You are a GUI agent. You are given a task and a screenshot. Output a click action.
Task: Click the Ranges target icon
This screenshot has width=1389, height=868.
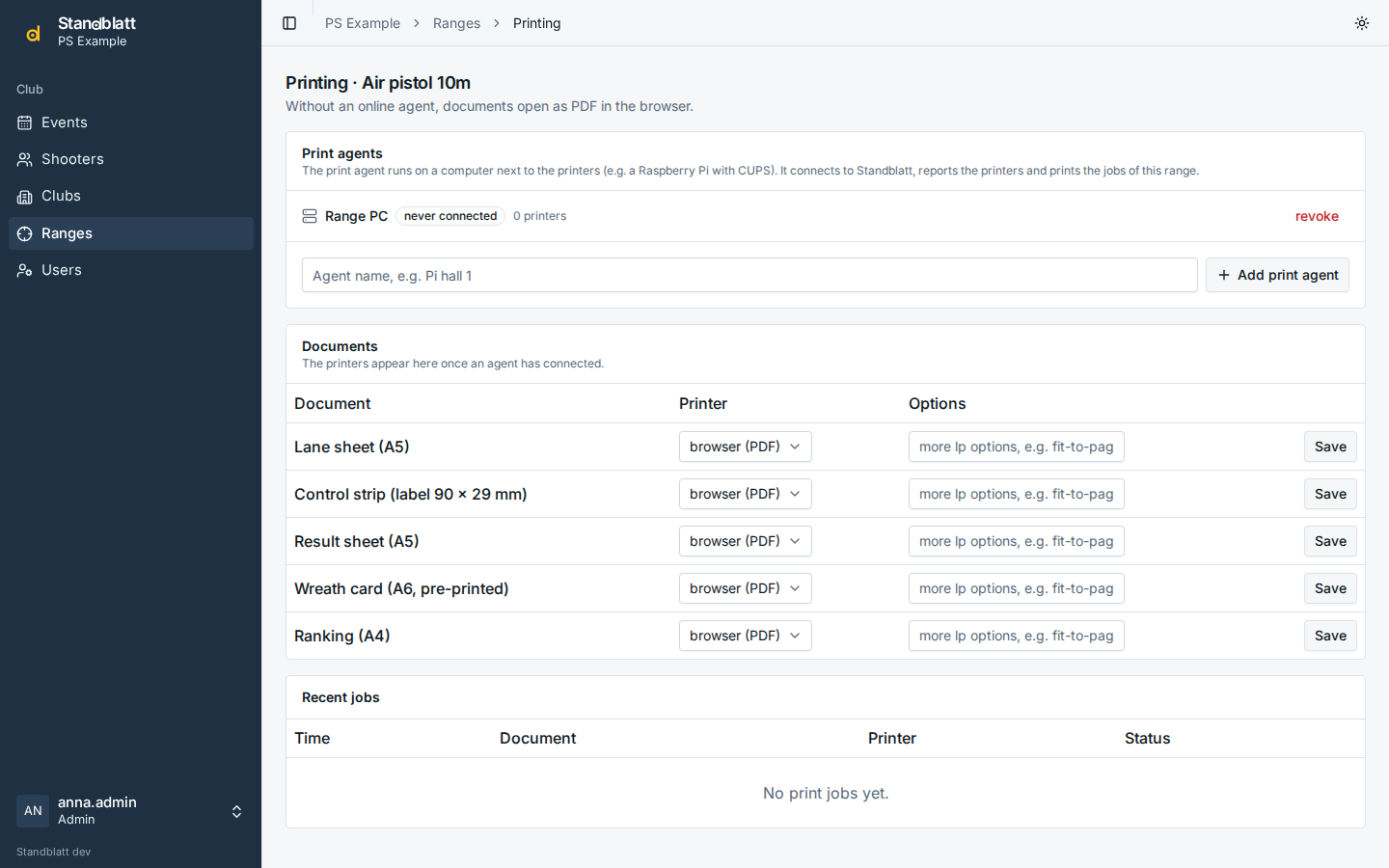25,233
